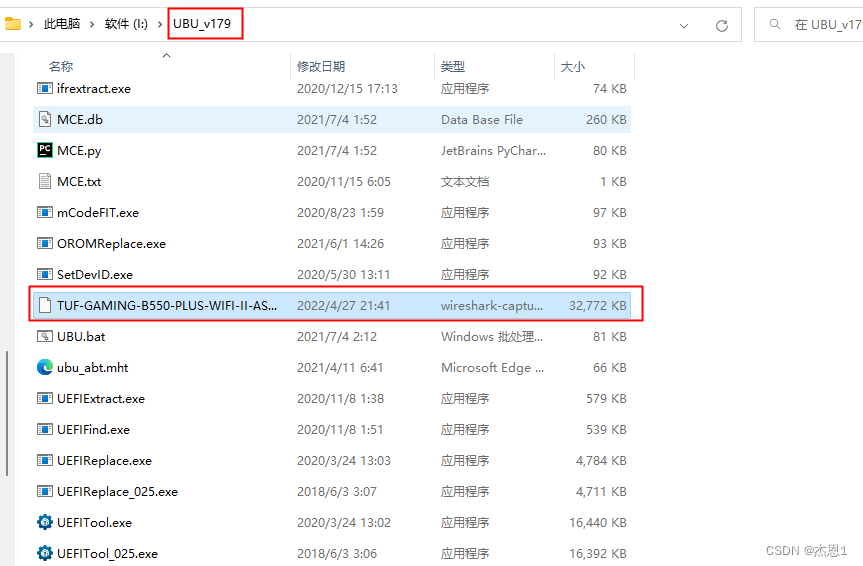Sort files by 类型 column
This screenshot has width=863, height=566.
[452, 67]
